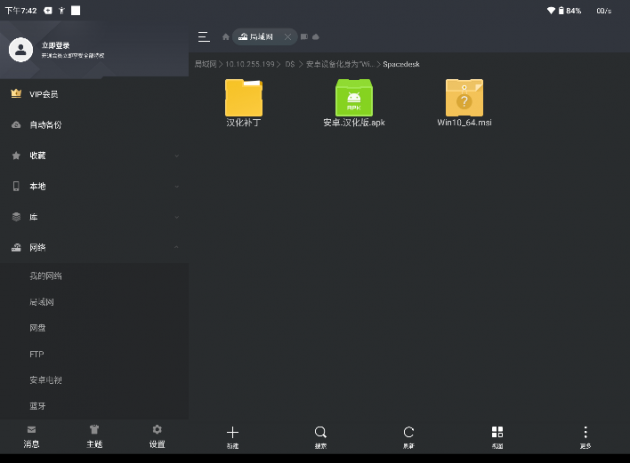
Task: Open 消息 messages envelope icon
Action: pos(31,434)
